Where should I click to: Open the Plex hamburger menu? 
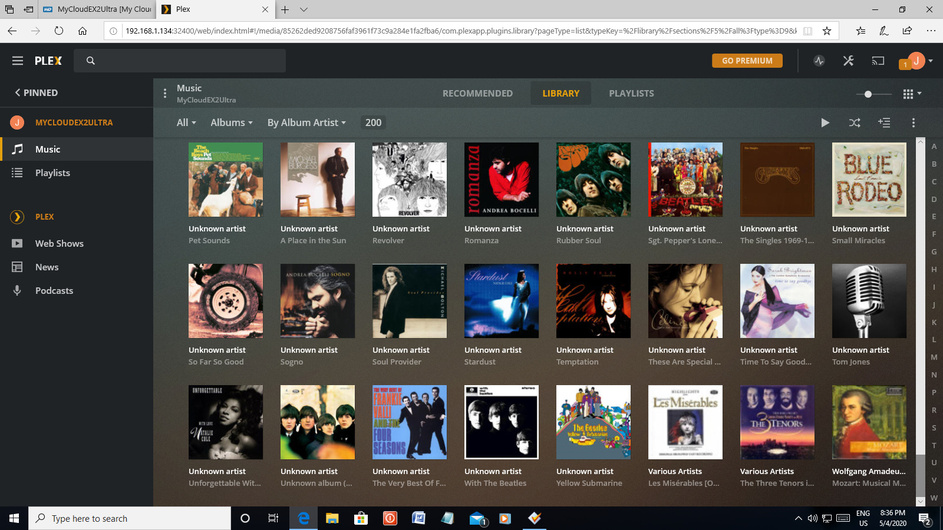click(17, 61)
